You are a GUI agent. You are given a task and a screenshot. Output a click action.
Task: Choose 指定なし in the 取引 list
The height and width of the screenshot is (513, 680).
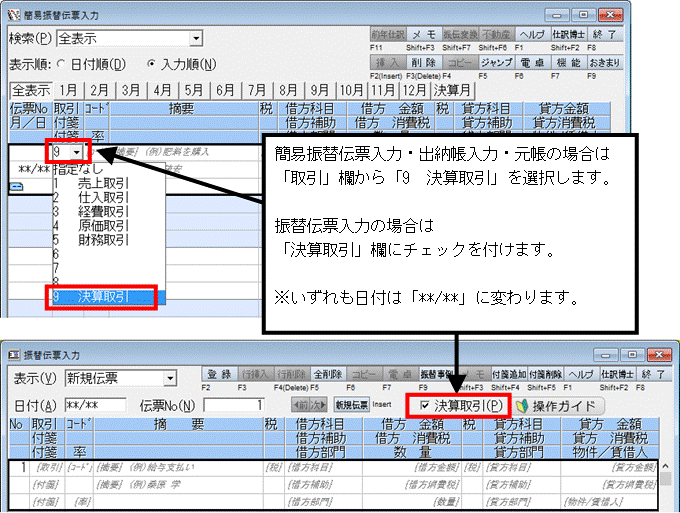[109, 170]
